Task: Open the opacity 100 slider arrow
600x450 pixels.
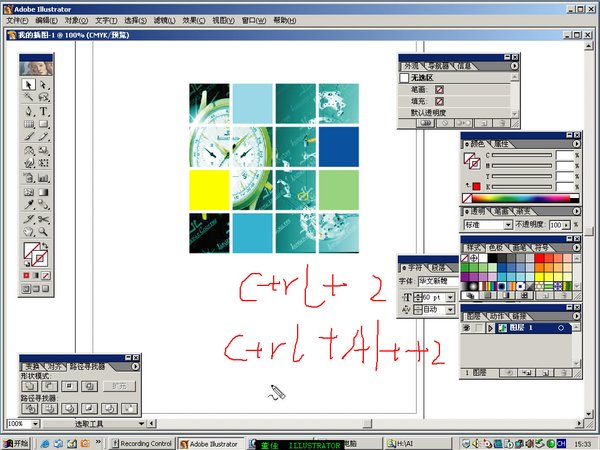Action: [566, 225]
